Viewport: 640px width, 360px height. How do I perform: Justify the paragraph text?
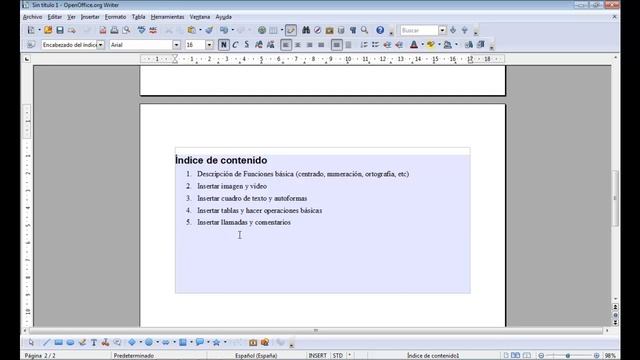(321, 45)
